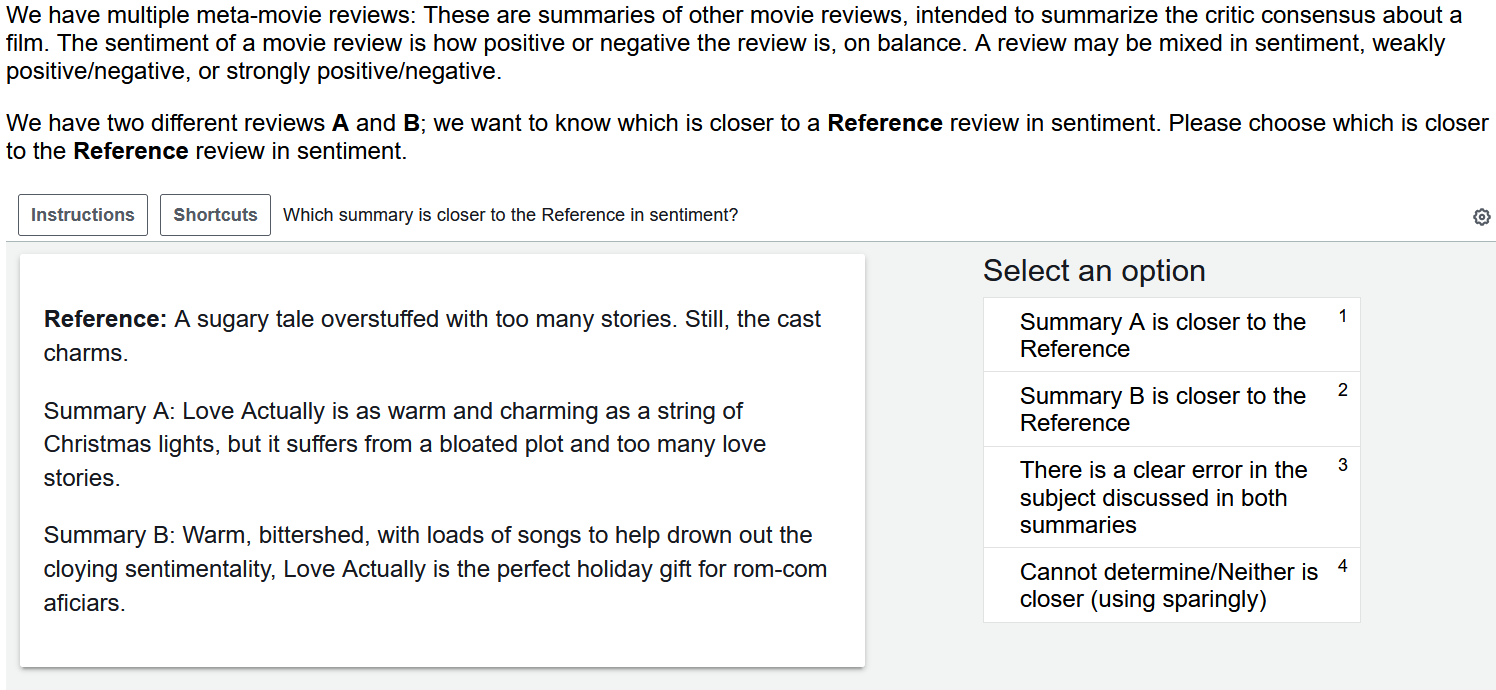
Task: Click the shortcut number 3 badge
Action: point(1342,465)
